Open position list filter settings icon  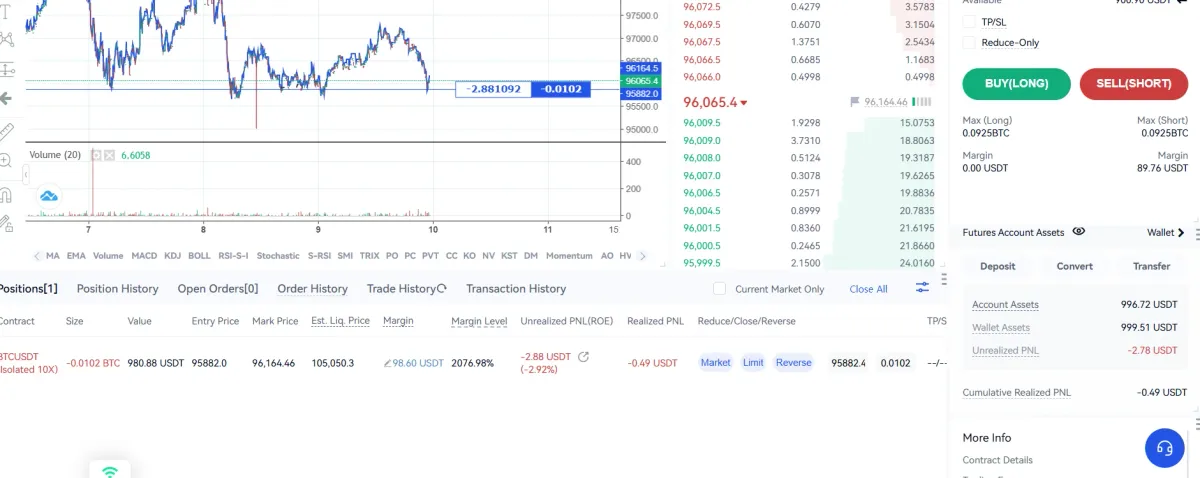tap(922, 287)
